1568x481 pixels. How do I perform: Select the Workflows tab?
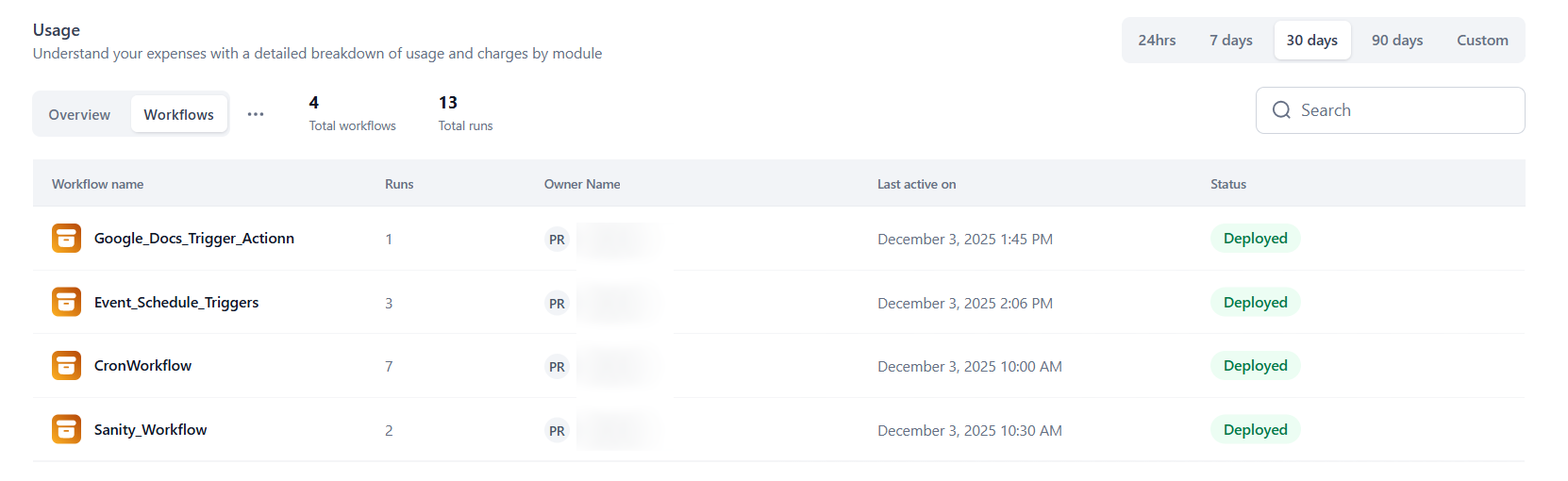(179, 115)
